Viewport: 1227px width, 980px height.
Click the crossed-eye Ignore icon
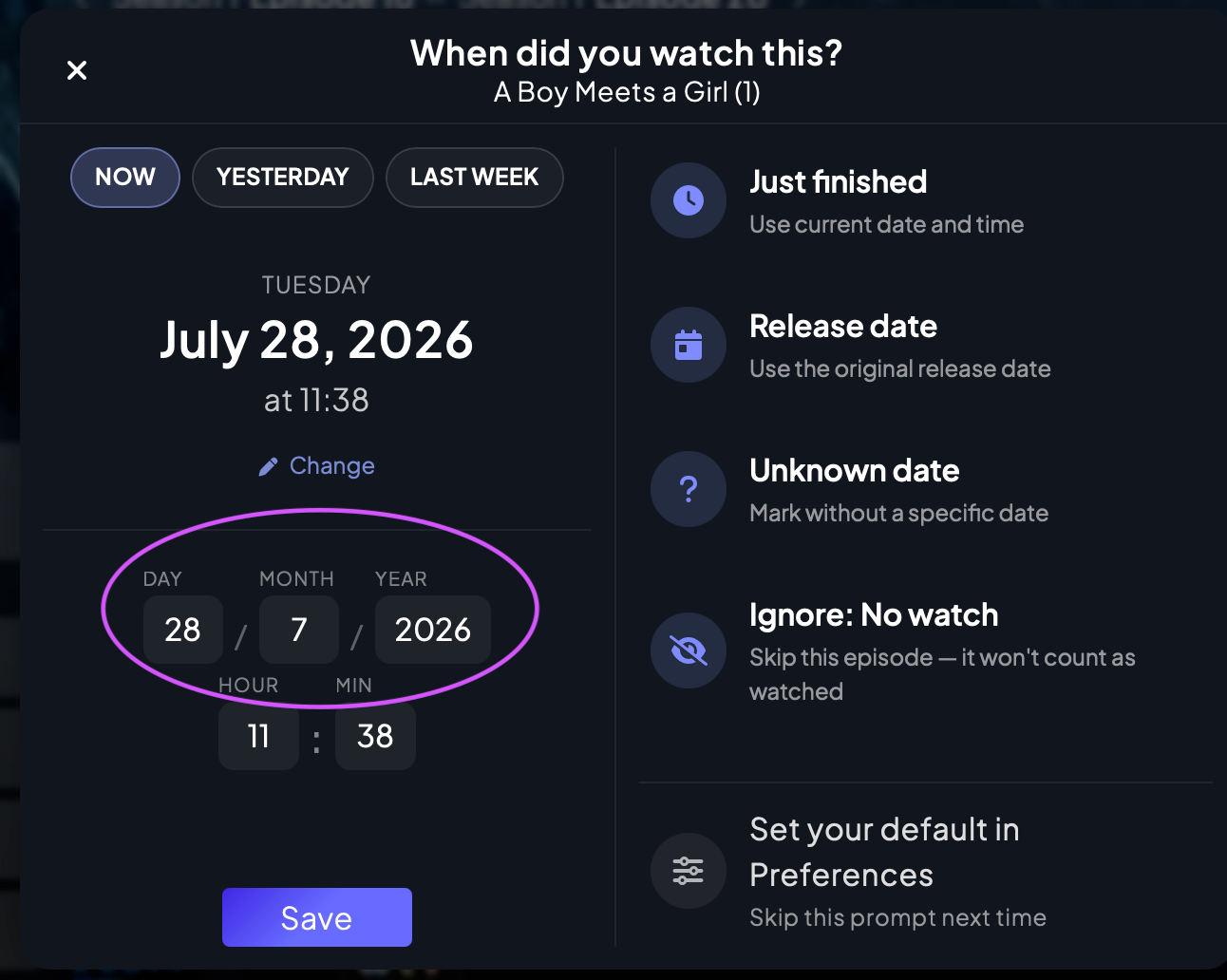click(689, 650)
